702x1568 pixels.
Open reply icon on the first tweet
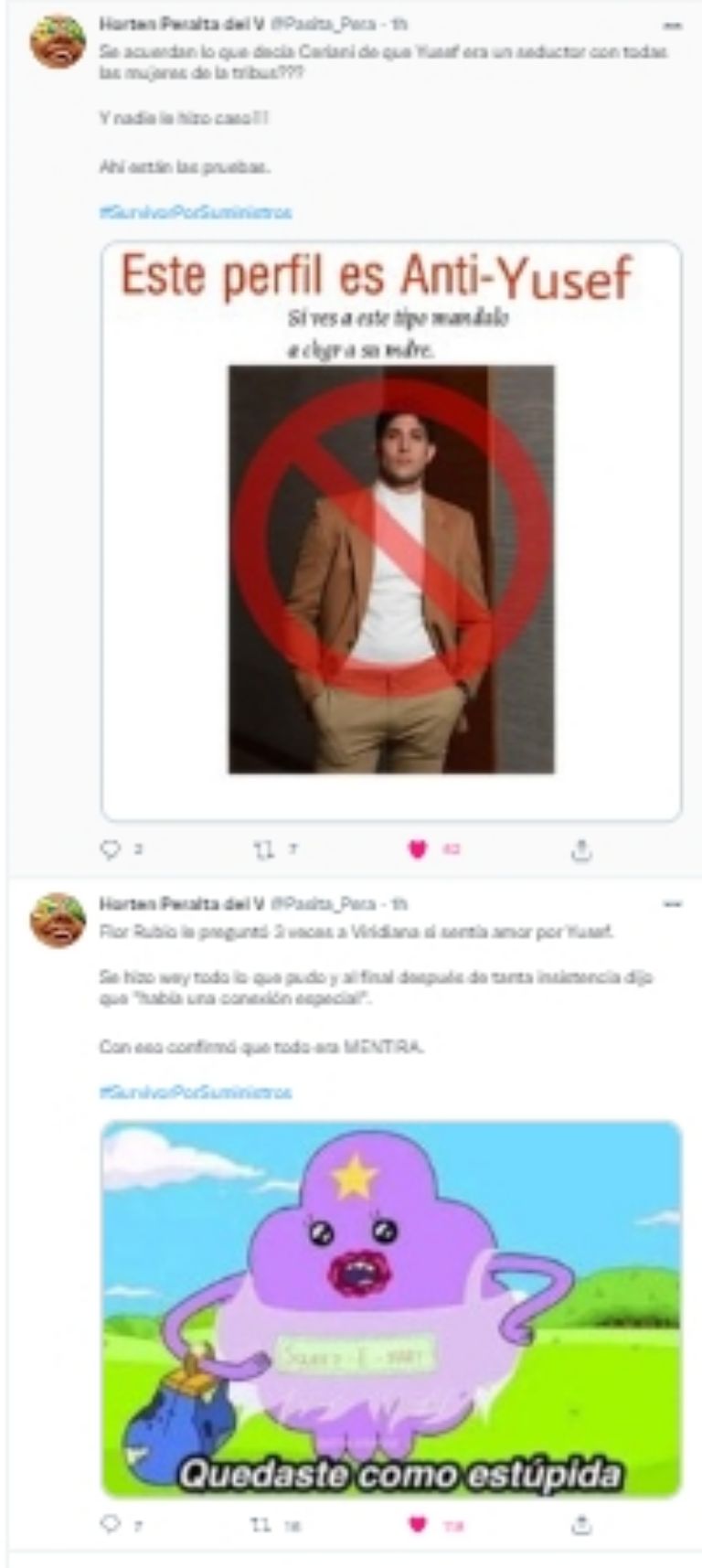pyautogui.click(x=110, y=849)
